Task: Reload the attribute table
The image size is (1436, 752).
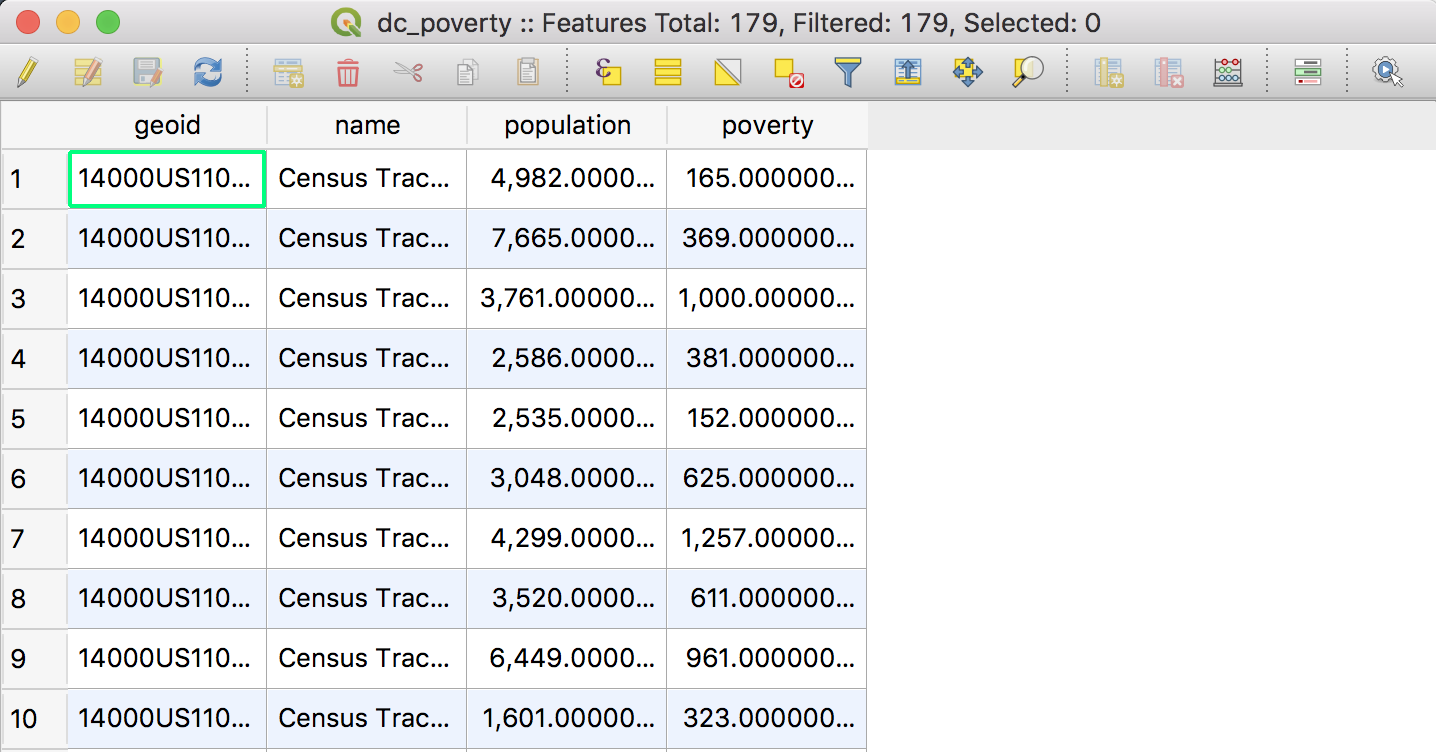Action: [208, 72]
